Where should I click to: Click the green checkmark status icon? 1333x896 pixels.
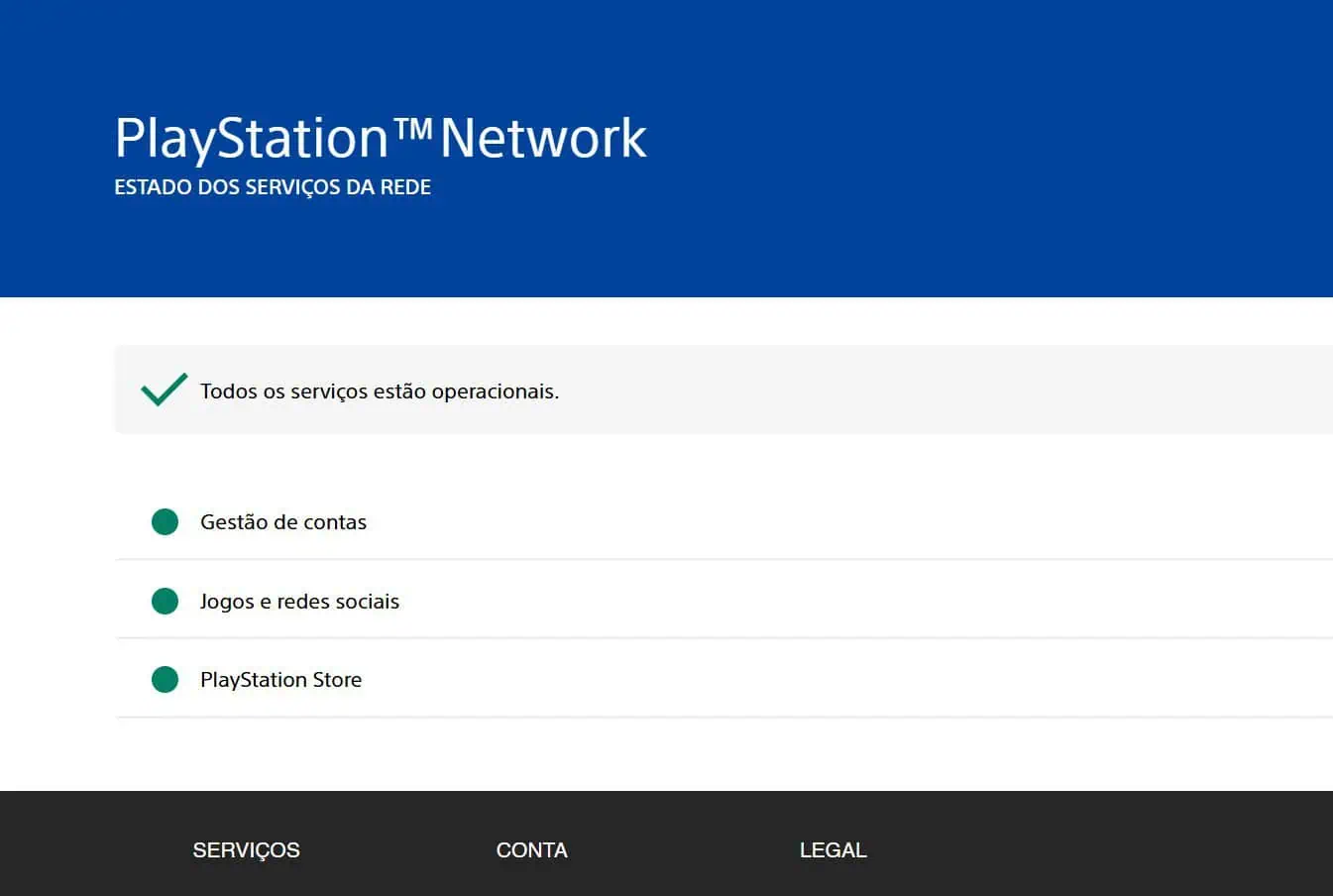coord(165,390)
